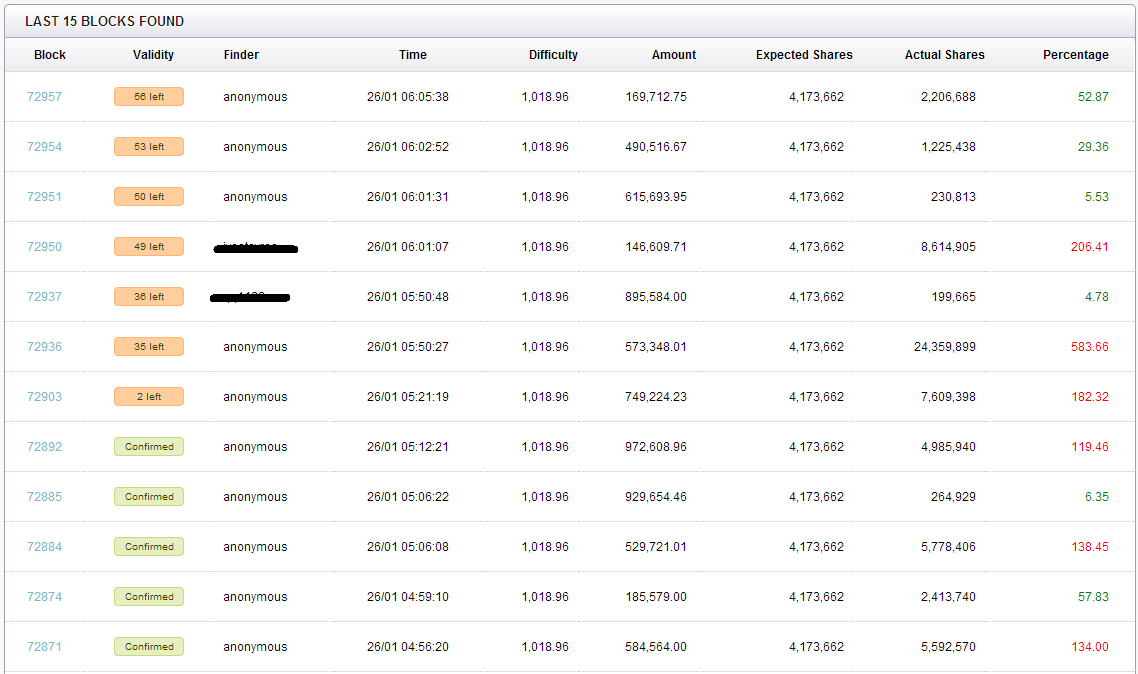Screen dimensions: 1138x674
Task: Click the 'LAST 15 BLOCKS FOUND' title
Action: 105,21
